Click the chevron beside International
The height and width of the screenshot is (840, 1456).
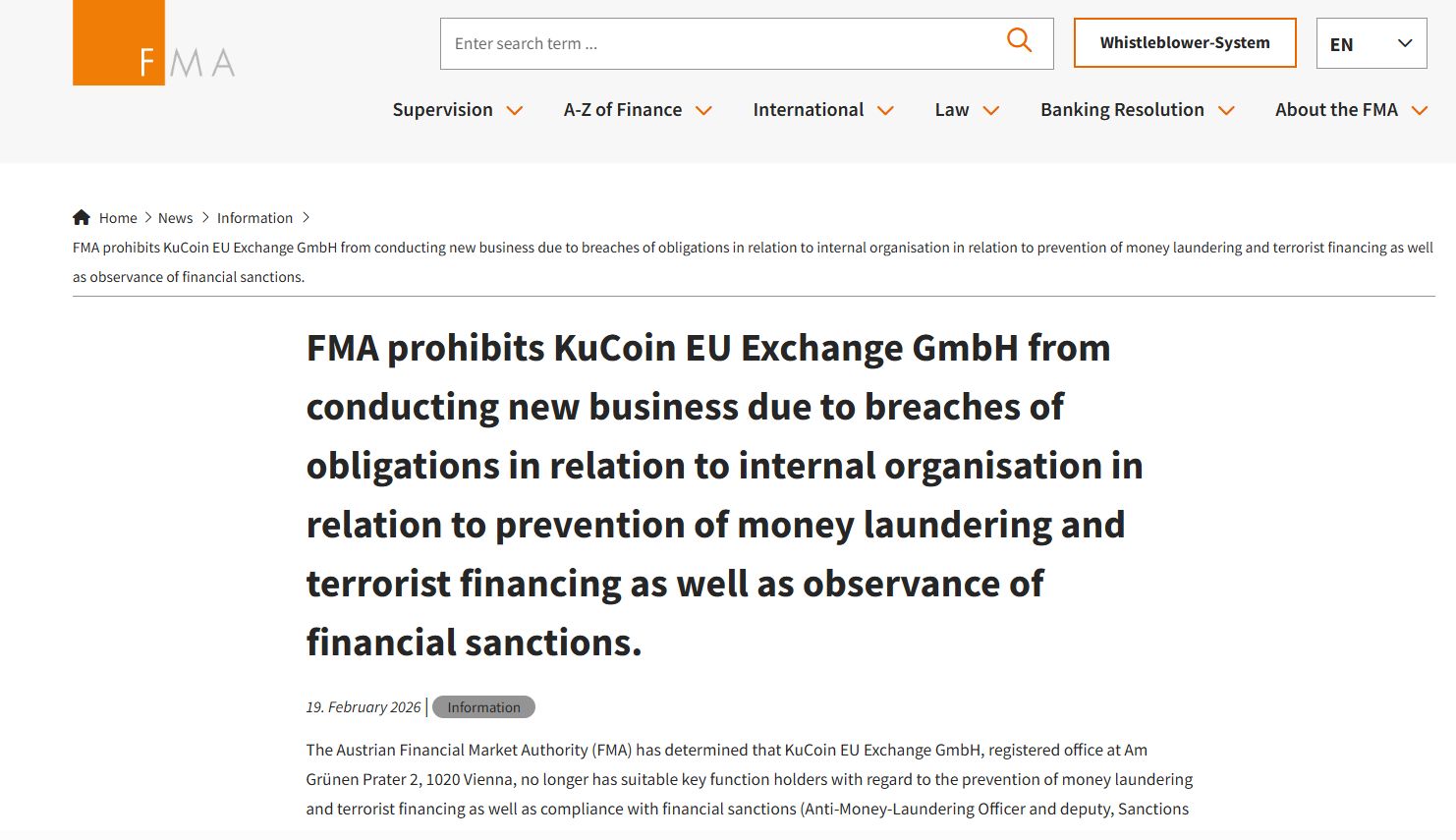coord(886,111)
